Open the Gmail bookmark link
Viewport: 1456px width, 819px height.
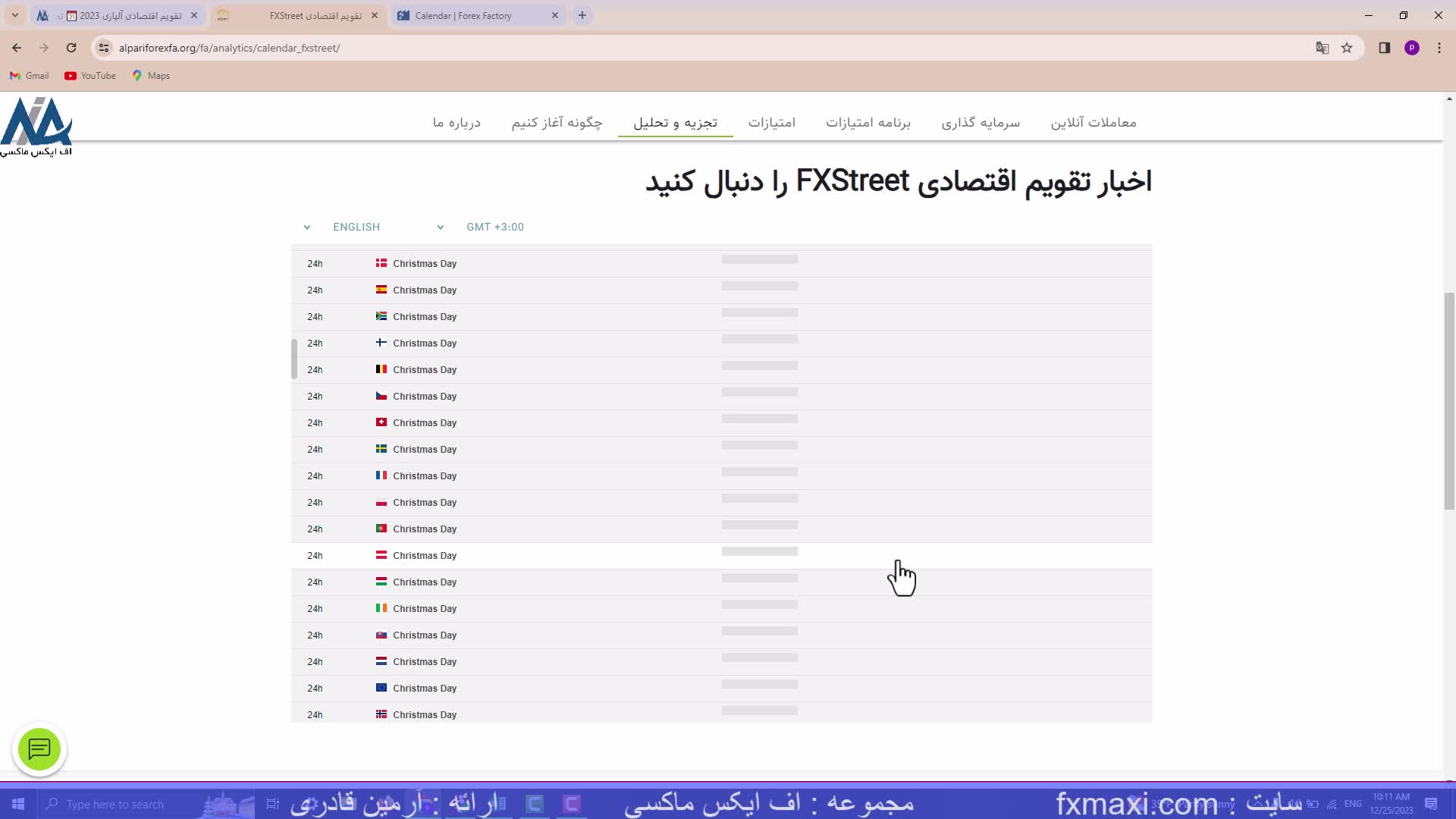tap(29, 76)
